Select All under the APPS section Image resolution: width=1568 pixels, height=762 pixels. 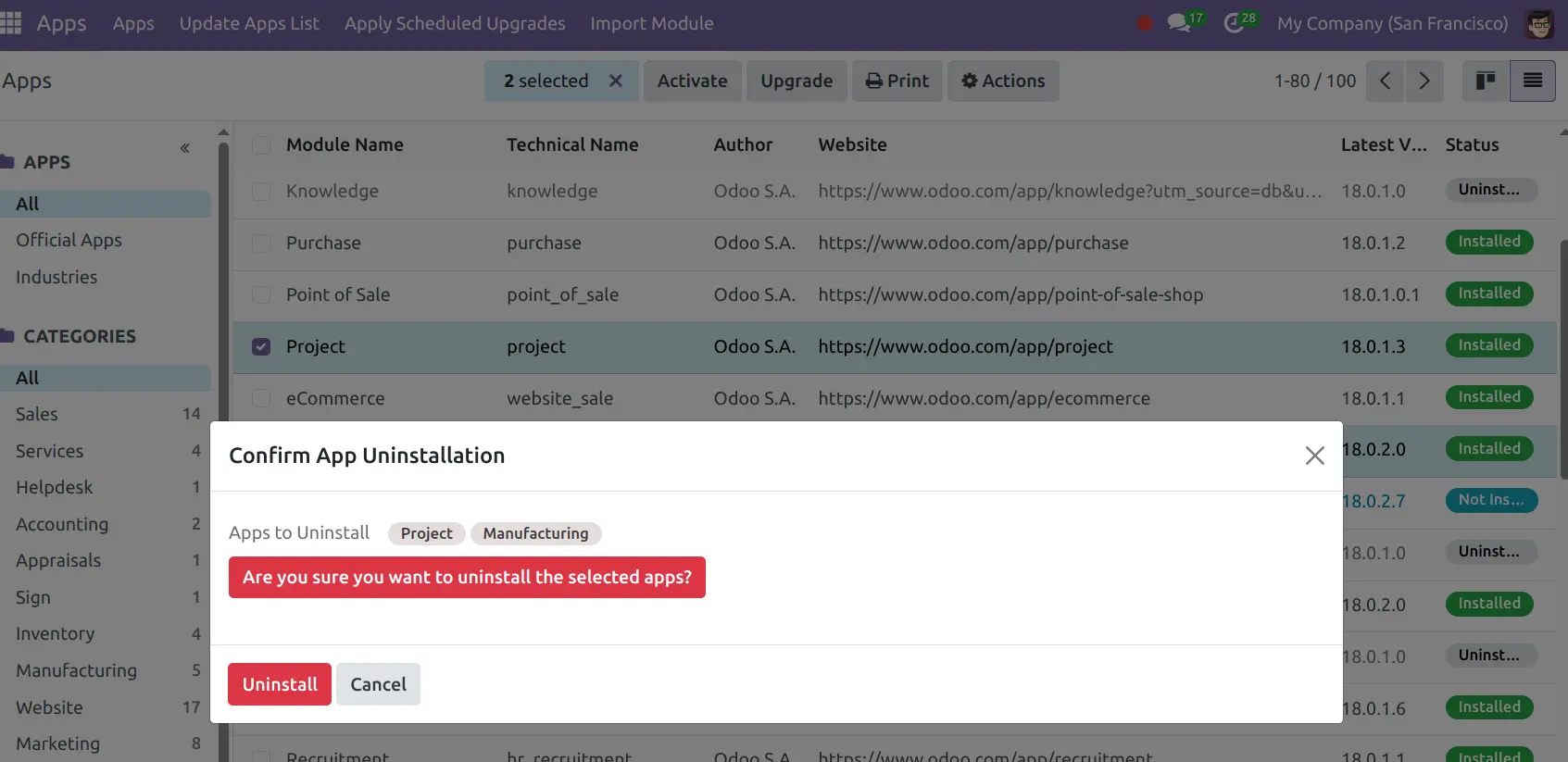106,204
